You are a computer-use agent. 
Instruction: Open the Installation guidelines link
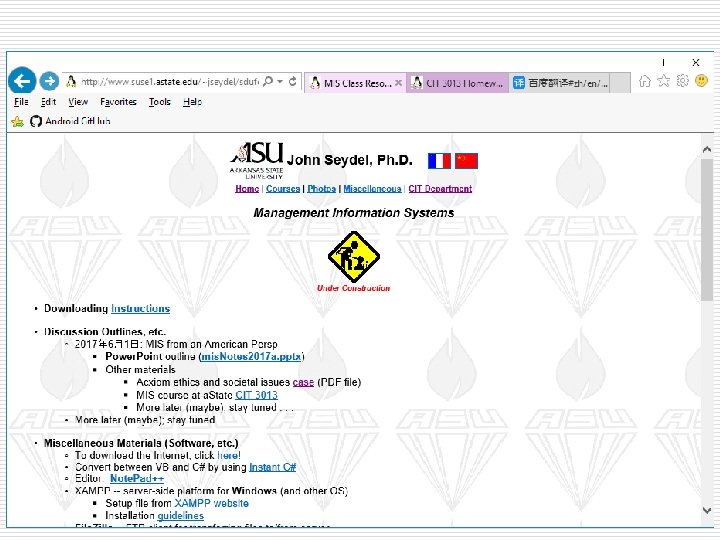[180, 516]
